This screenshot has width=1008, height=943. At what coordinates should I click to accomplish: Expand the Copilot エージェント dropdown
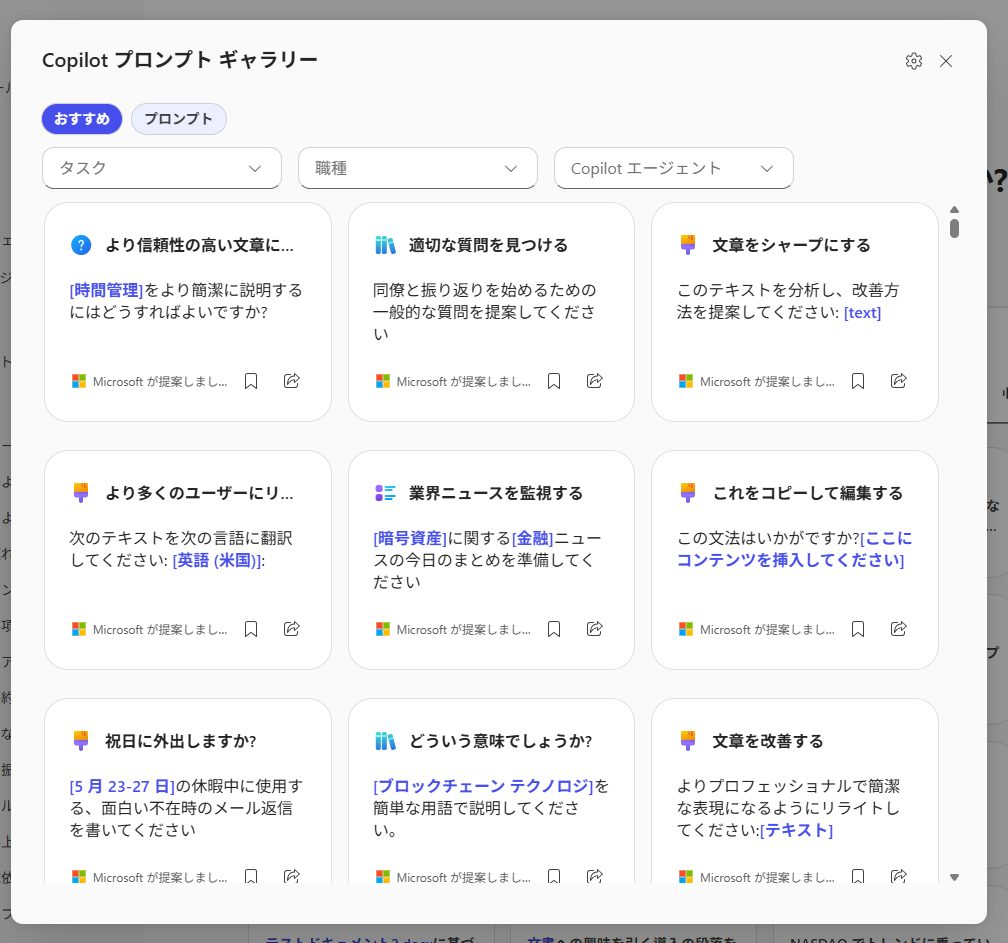click(673, 168)
